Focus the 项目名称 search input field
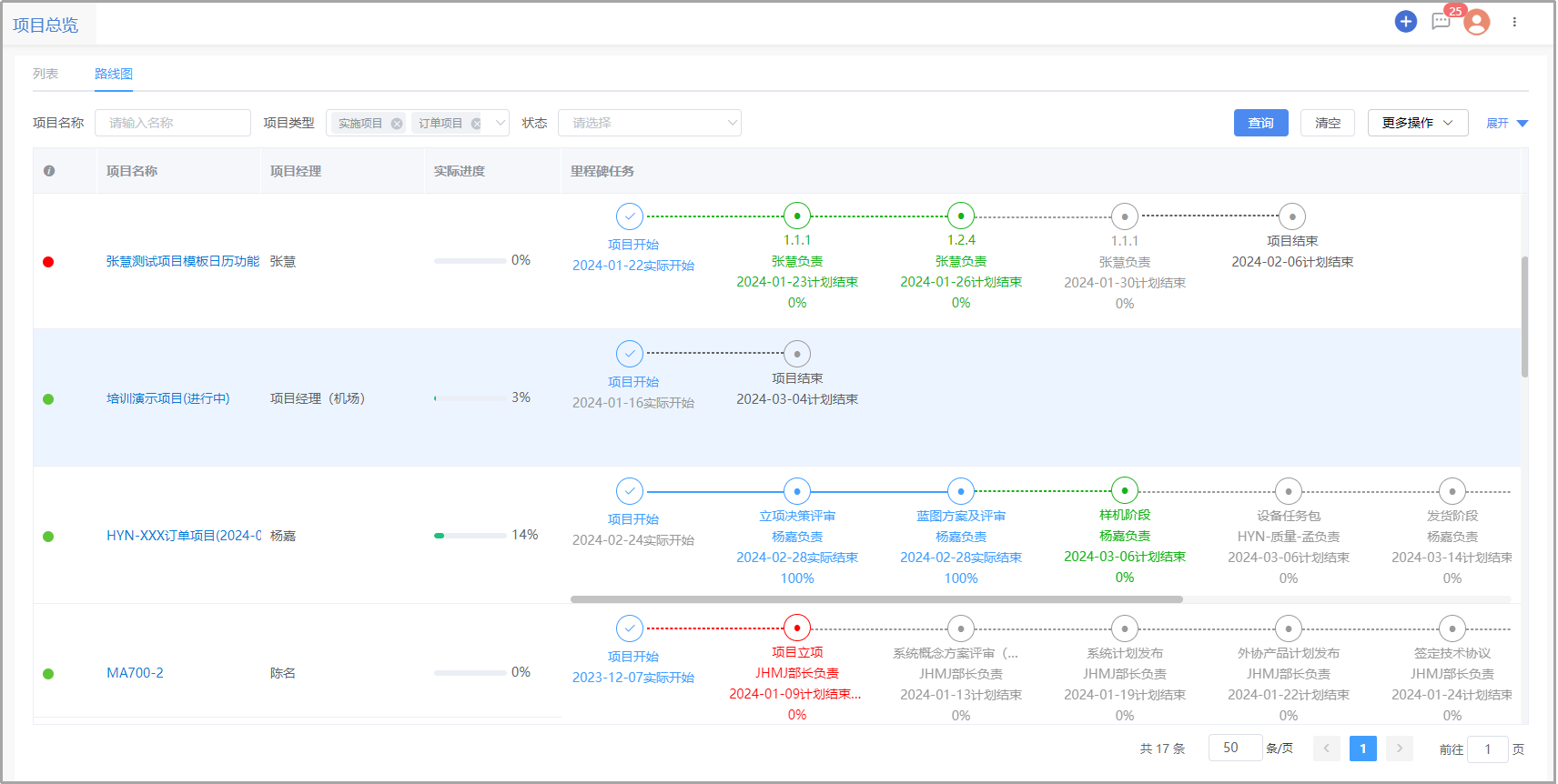This screenshot has height=784, width=1558. tap(173, 123)
